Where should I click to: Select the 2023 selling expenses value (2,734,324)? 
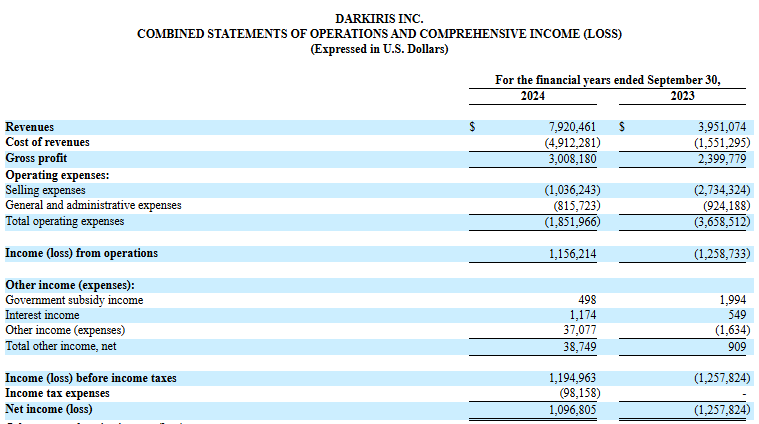click(720, 190)
